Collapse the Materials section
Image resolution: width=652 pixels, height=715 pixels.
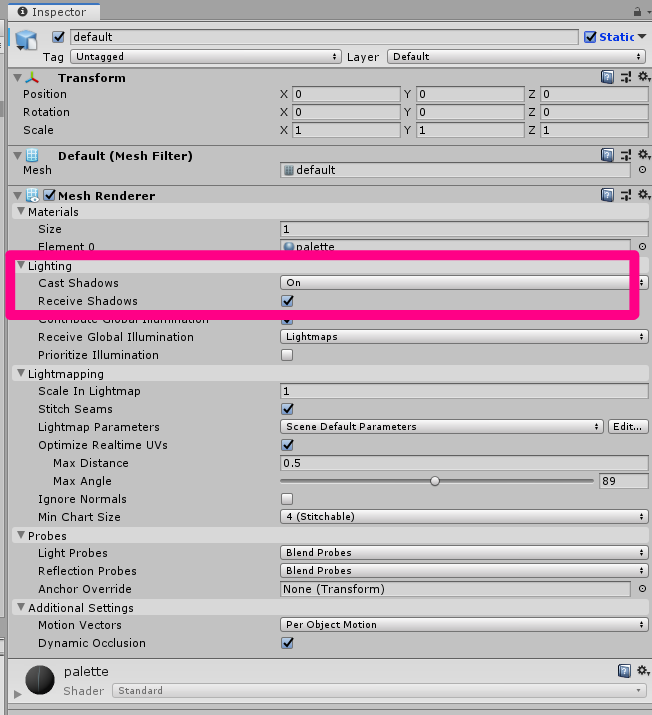tap(21, 211)
